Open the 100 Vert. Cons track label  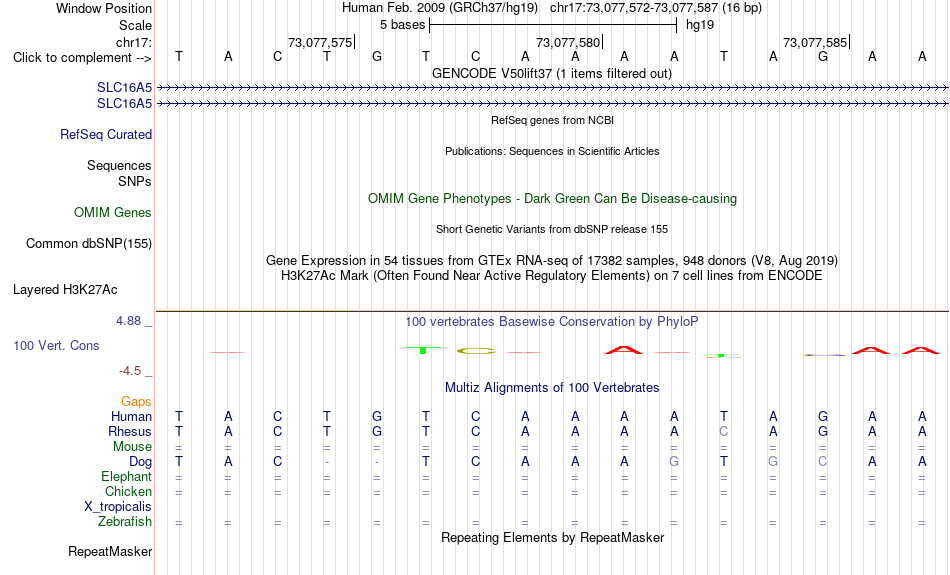56,345
